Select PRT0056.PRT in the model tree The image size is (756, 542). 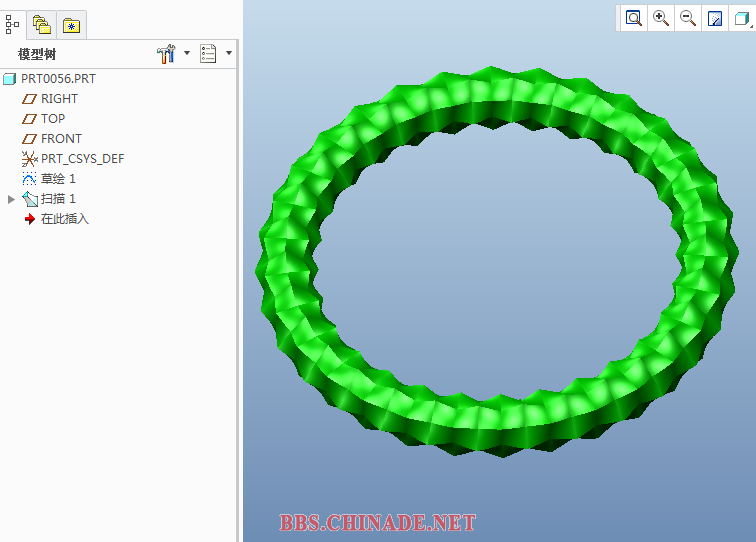(58, 79)
